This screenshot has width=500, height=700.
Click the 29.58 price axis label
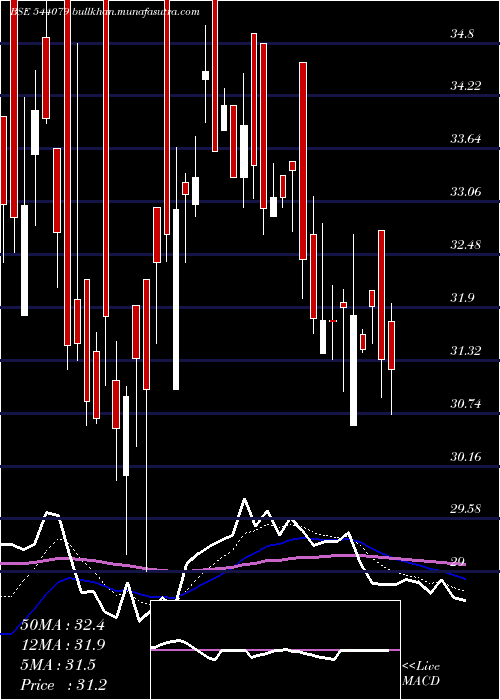coord(465,508)
